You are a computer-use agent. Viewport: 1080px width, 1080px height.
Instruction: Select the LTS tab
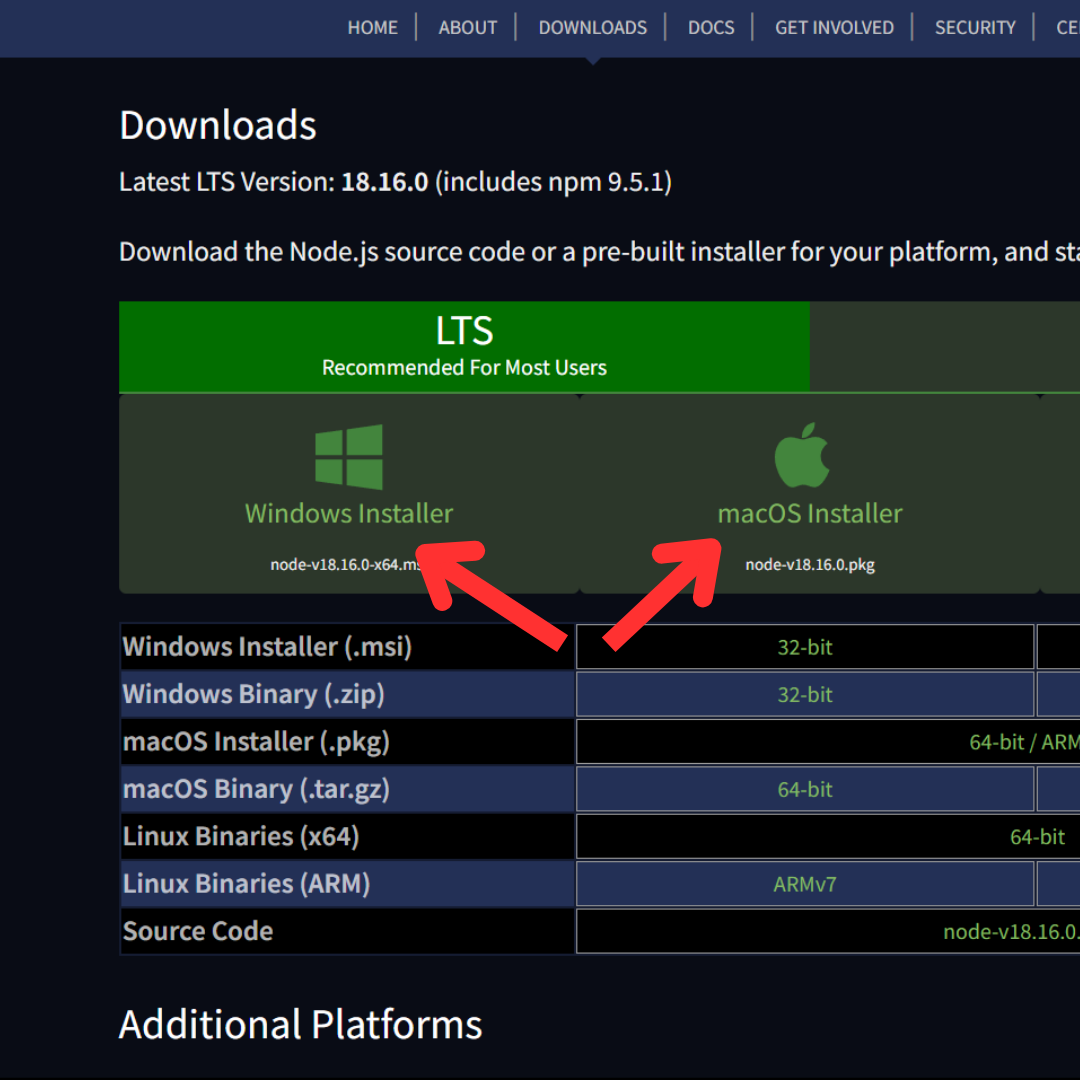tap(464, 346)
